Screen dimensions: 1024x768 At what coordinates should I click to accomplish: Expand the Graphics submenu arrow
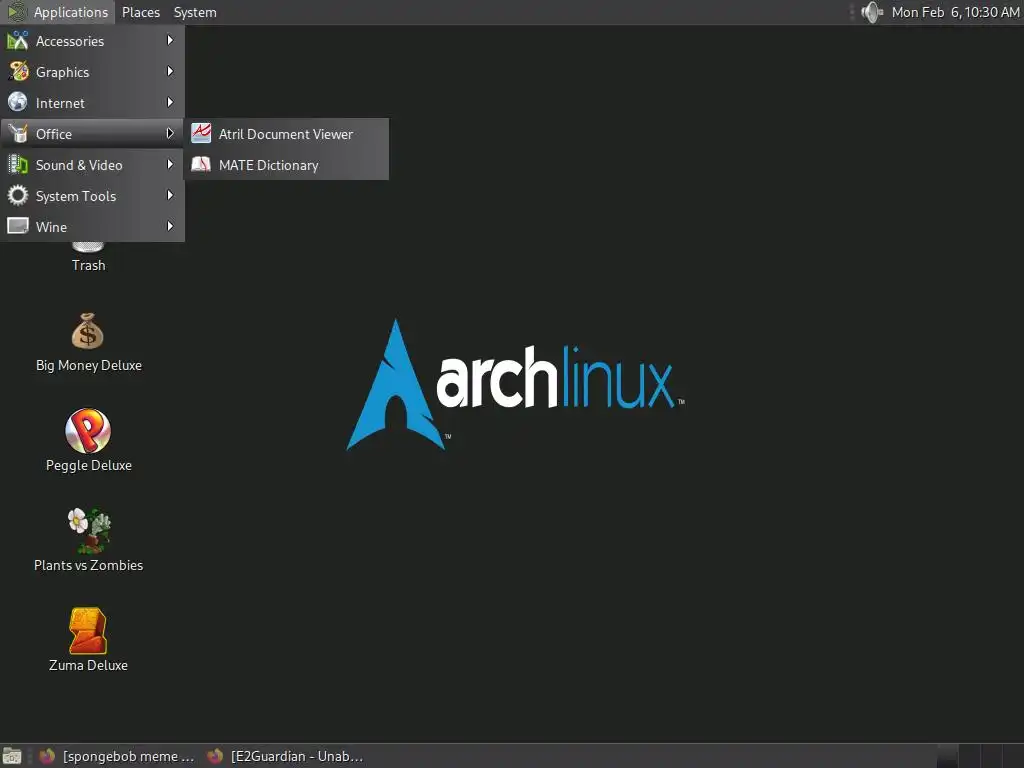(x=170, y=71)
